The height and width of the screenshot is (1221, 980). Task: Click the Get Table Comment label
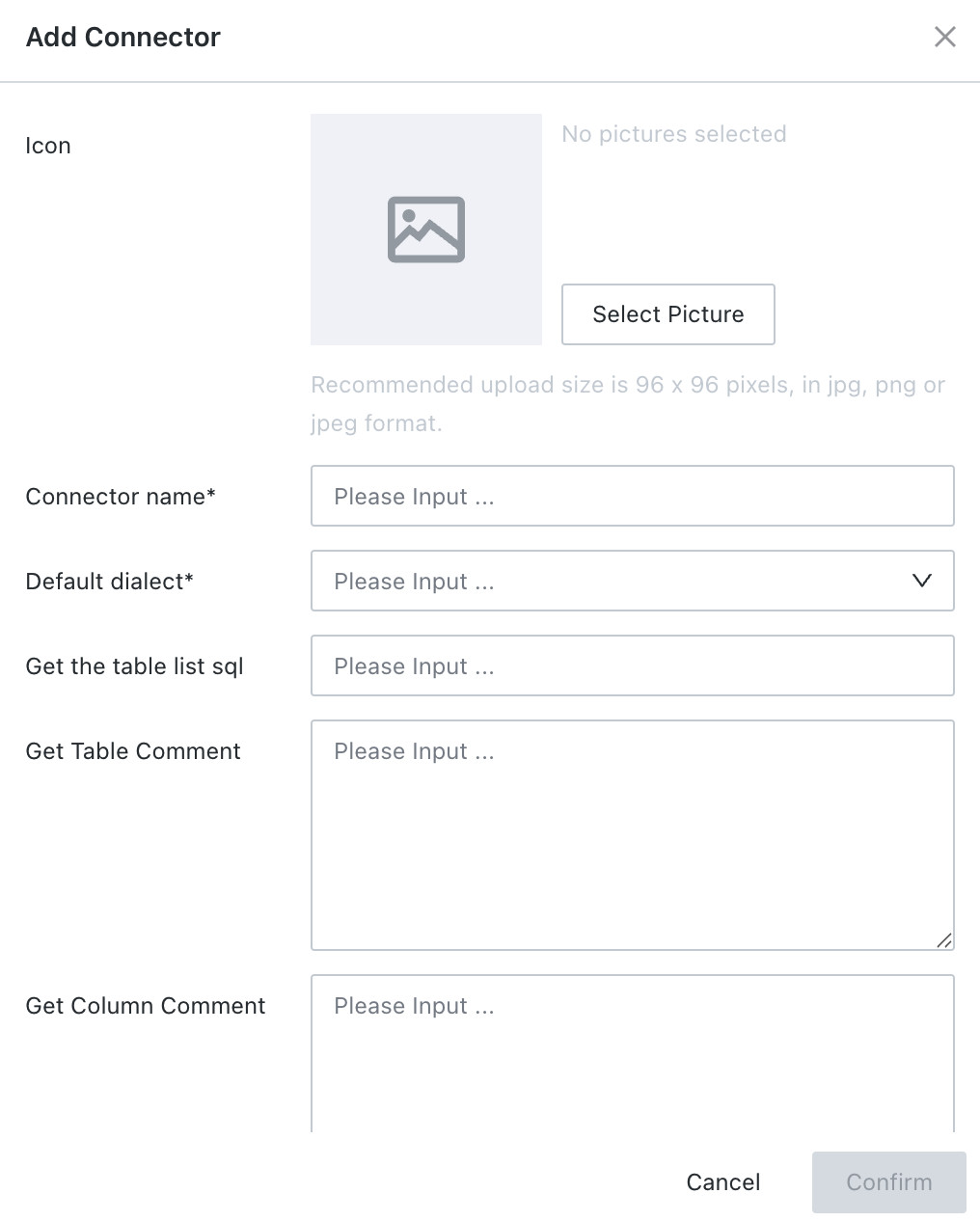click(133, 751)
